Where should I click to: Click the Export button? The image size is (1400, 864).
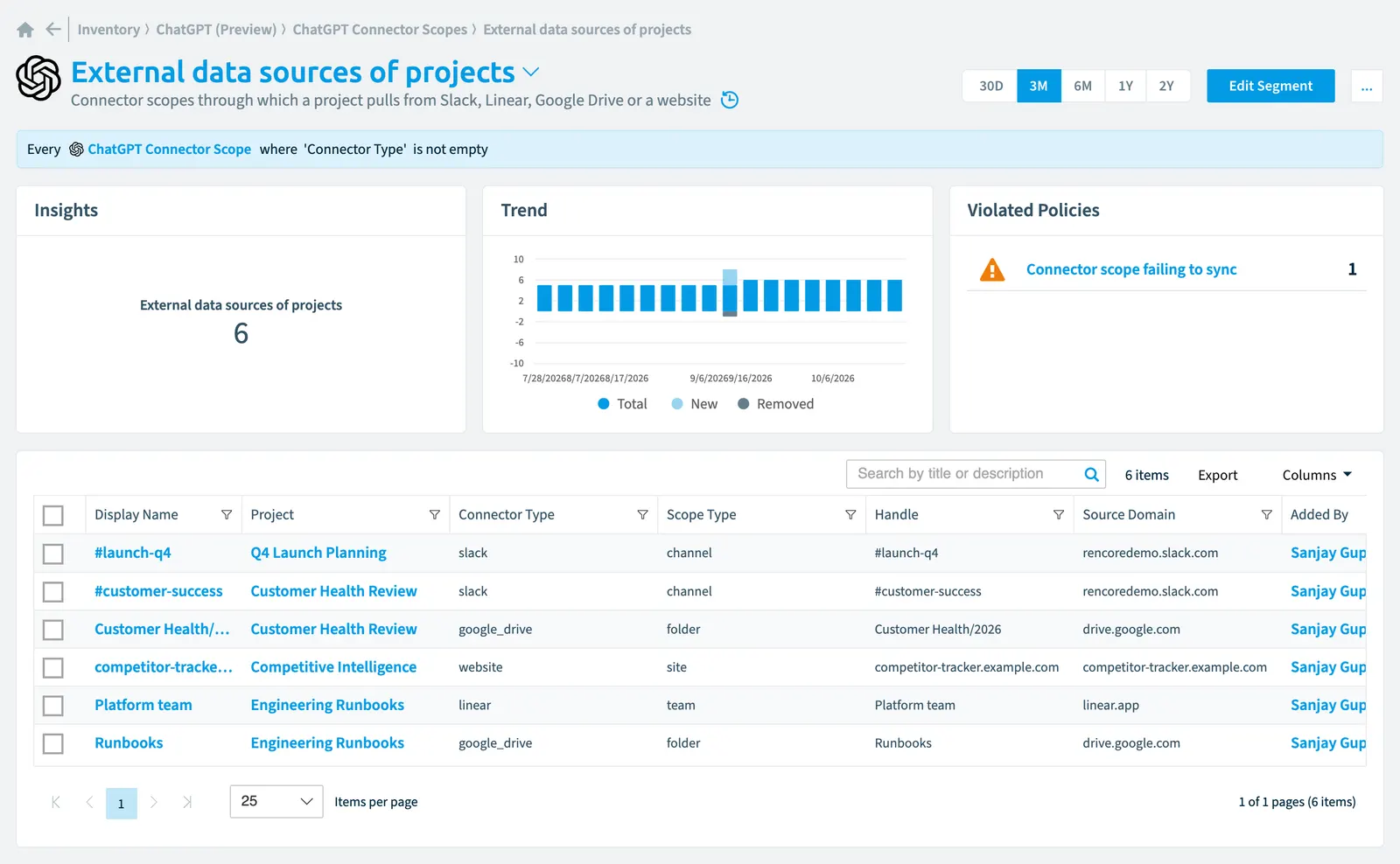pyautogui.click(x=1217, y=475)
